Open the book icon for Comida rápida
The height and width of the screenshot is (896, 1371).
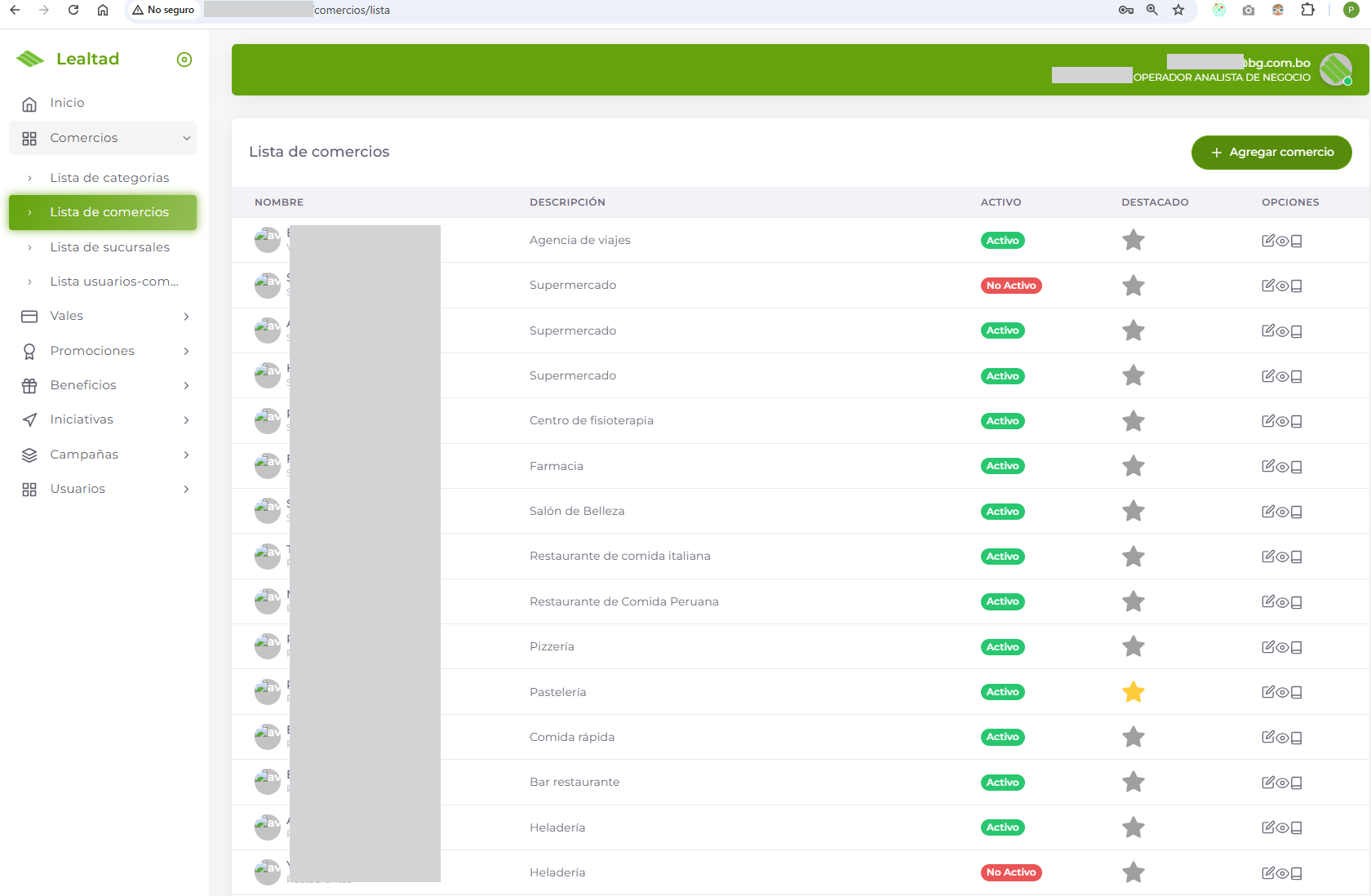tap(1296, 737)
